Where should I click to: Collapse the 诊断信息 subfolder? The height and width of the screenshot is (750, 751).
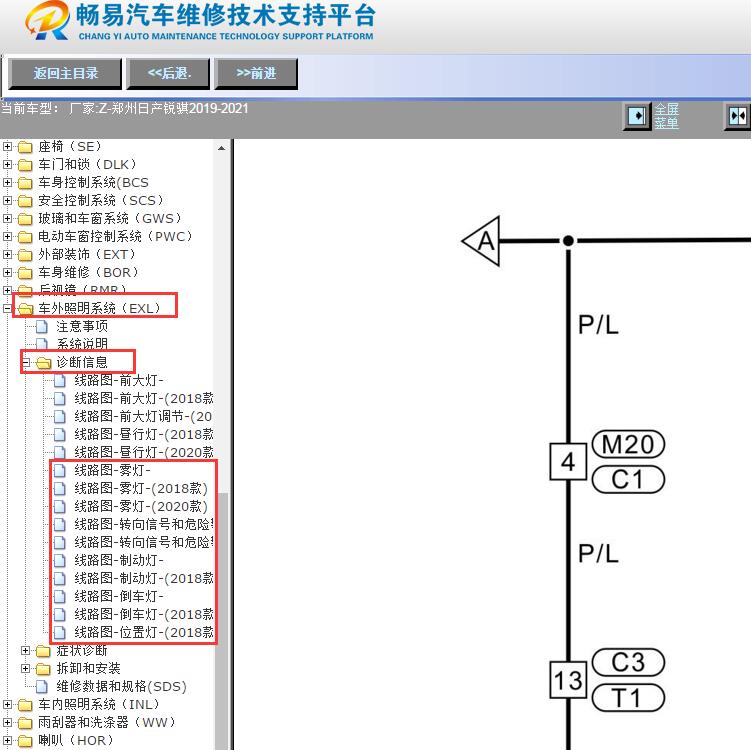point(25,363)
